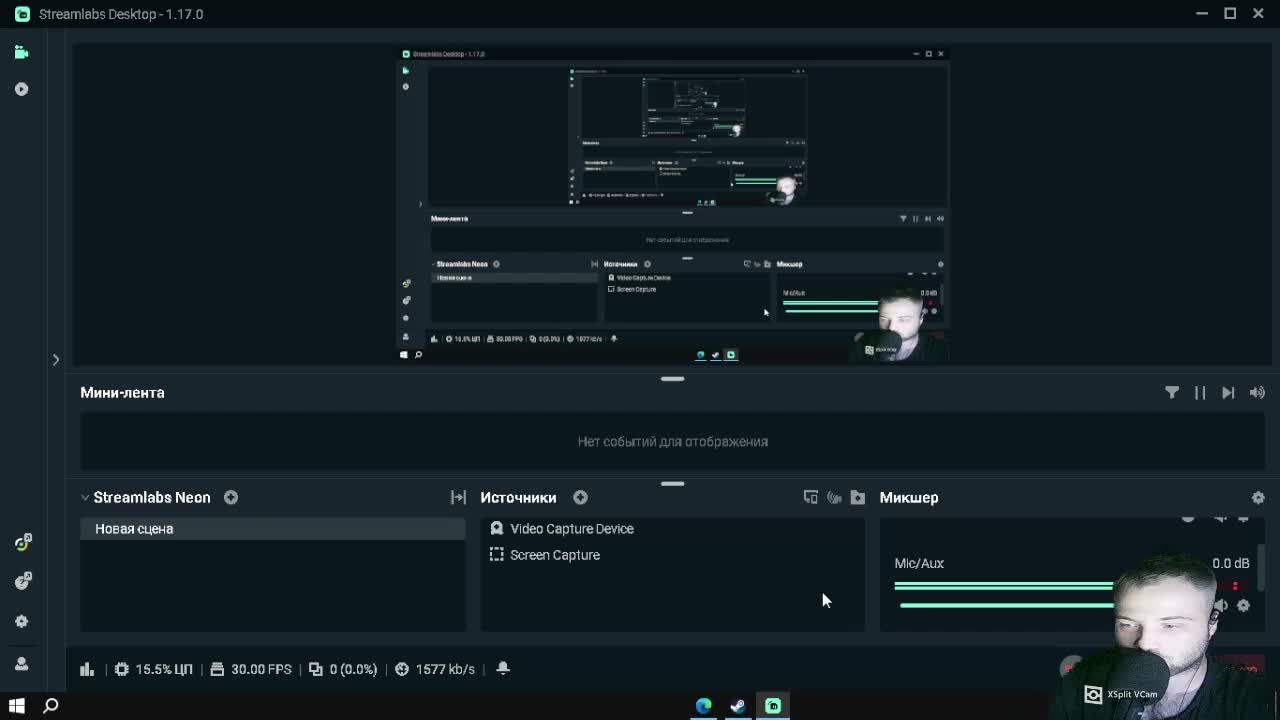Click the stream preview display

672,204
